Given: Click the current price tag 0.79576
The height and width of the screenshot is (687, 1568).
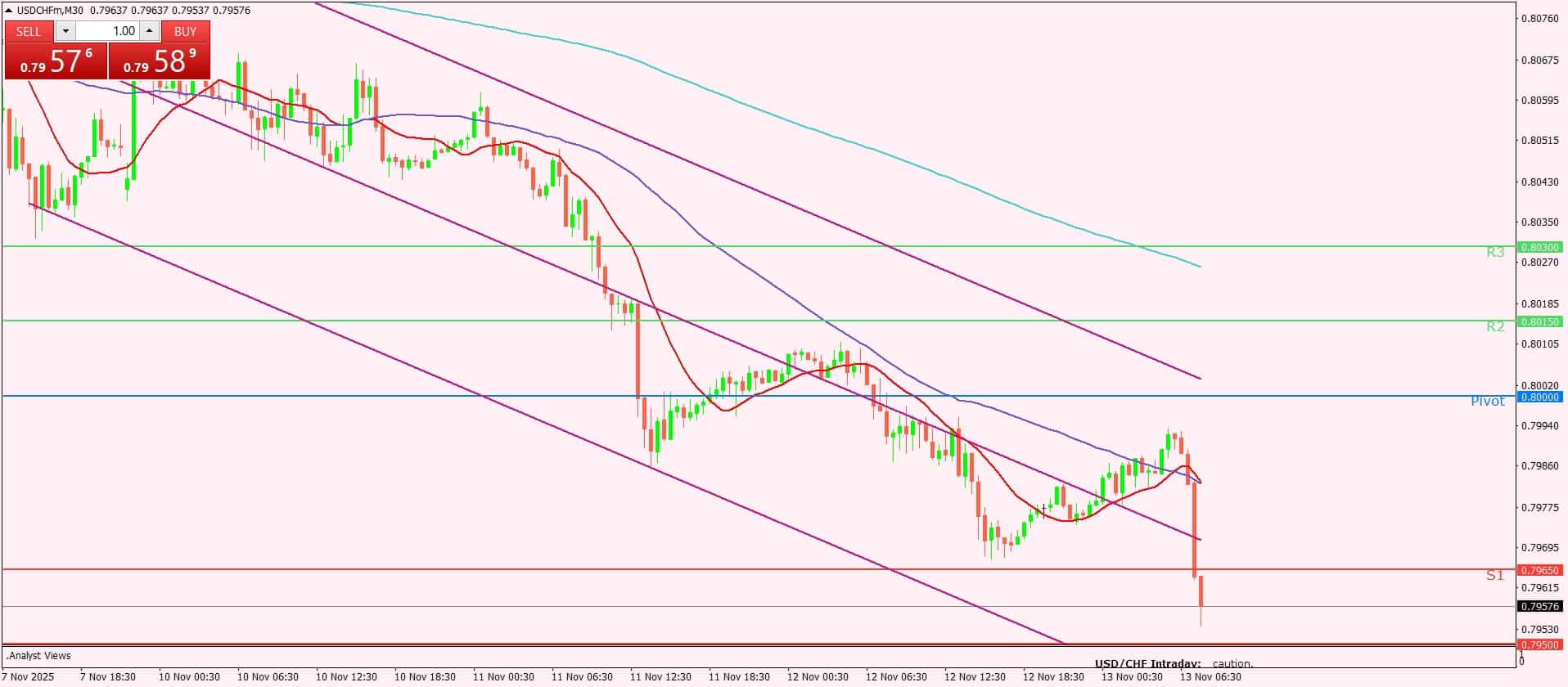Looking at the screenshot, I should point(1539,607).
